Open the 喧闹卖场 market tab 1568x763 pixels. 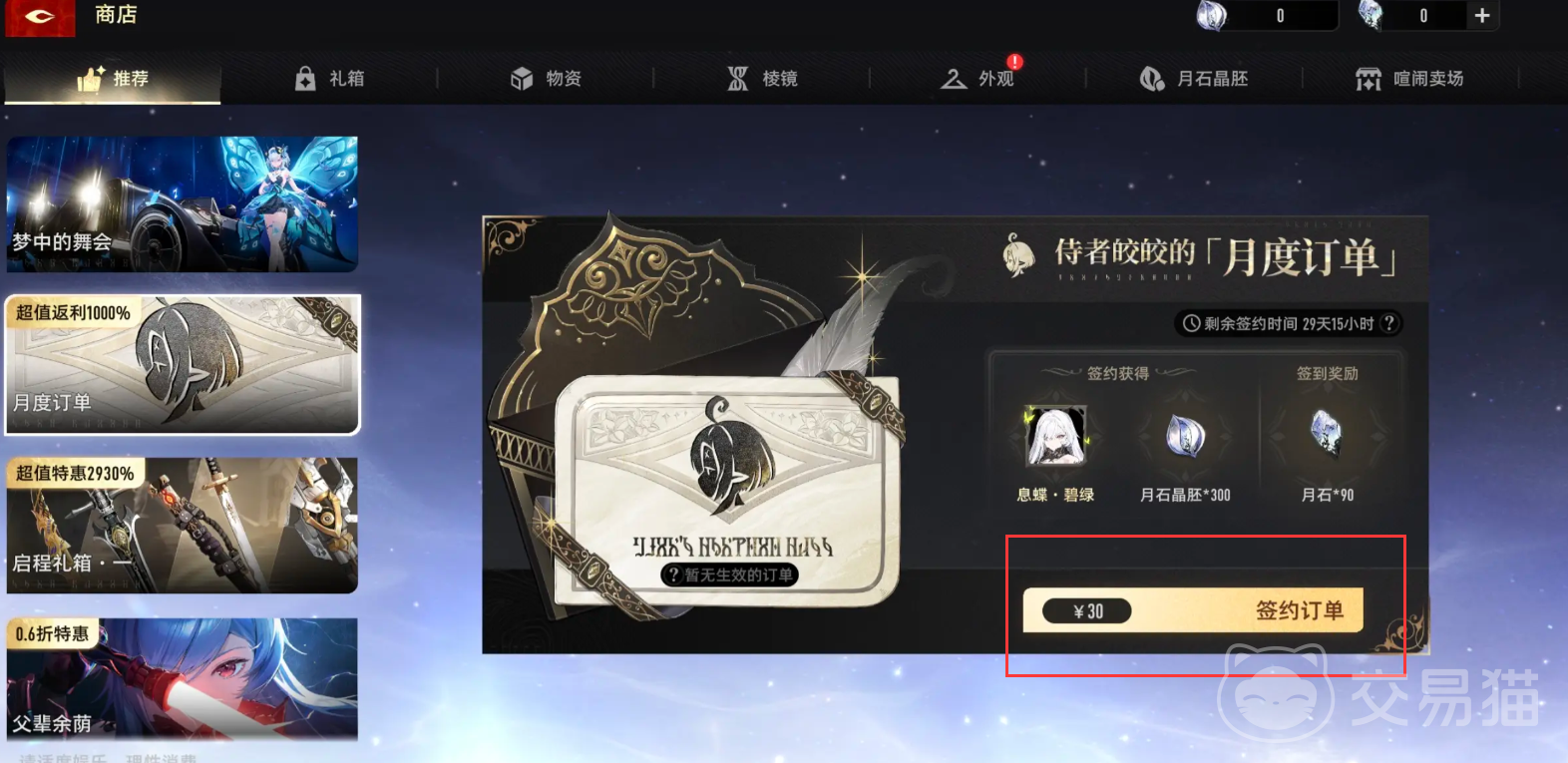[x=1409, y=79]
